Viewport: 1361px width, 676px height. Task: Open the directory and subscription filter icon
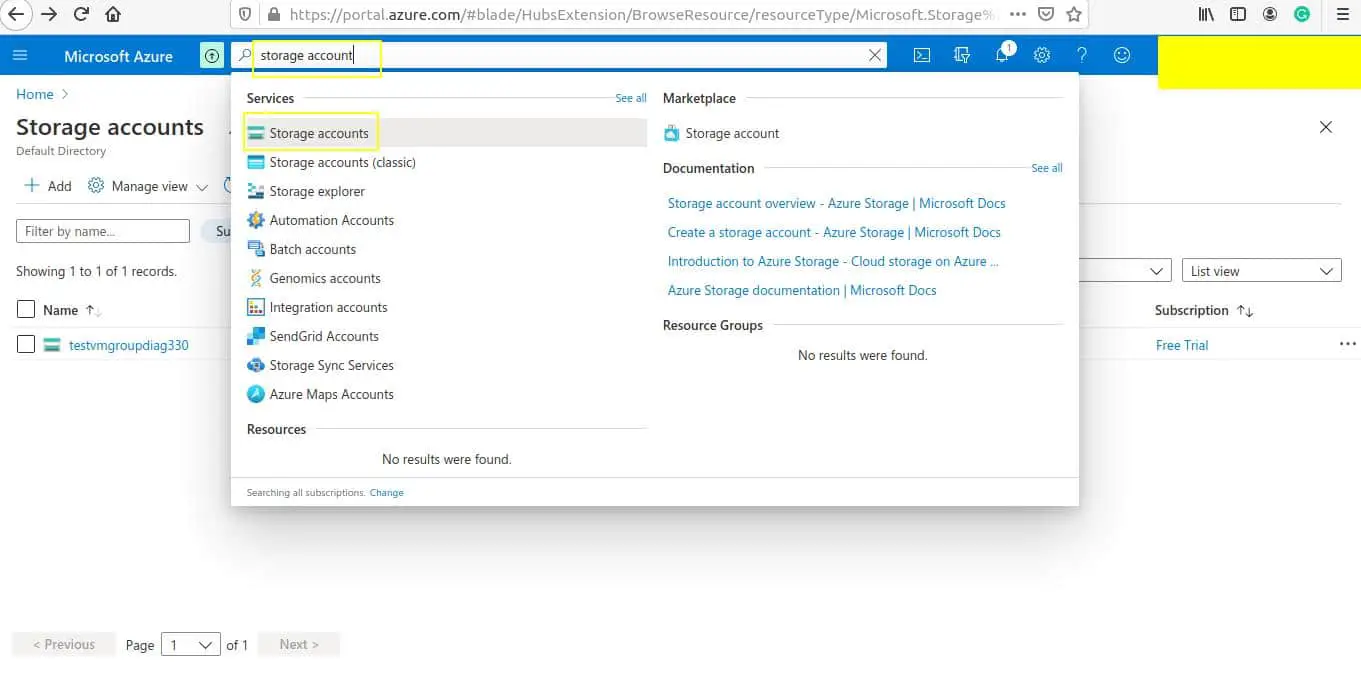(x=961, y=55)
